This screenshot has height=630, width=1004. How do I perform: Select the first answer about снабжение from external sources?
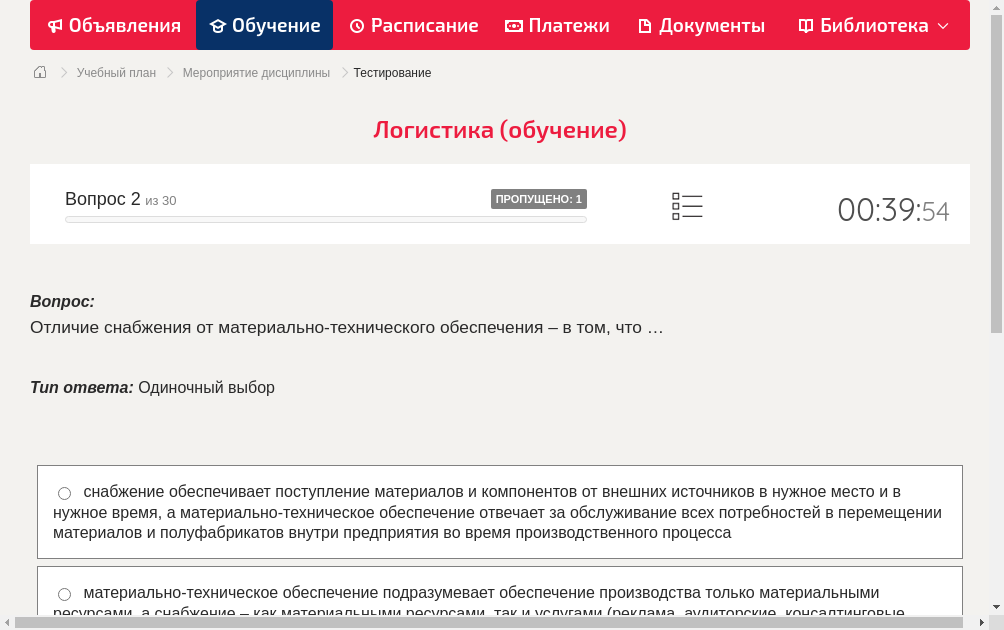point(64,492)
